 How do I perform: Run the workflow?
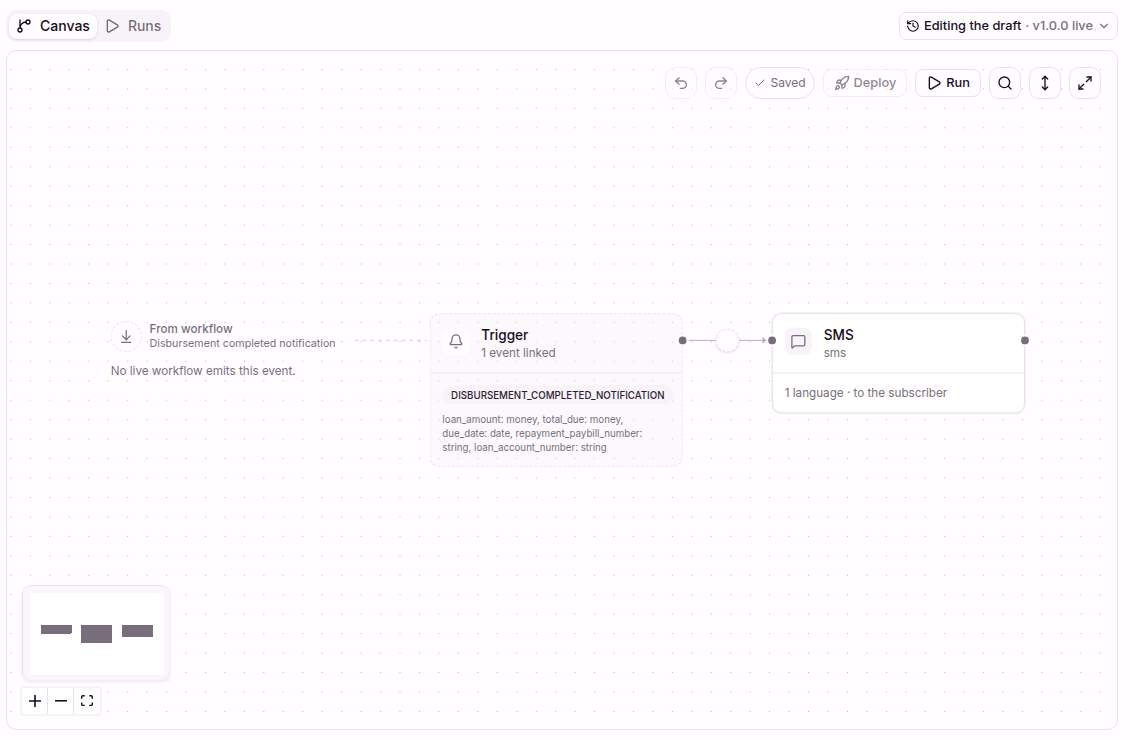948,83
